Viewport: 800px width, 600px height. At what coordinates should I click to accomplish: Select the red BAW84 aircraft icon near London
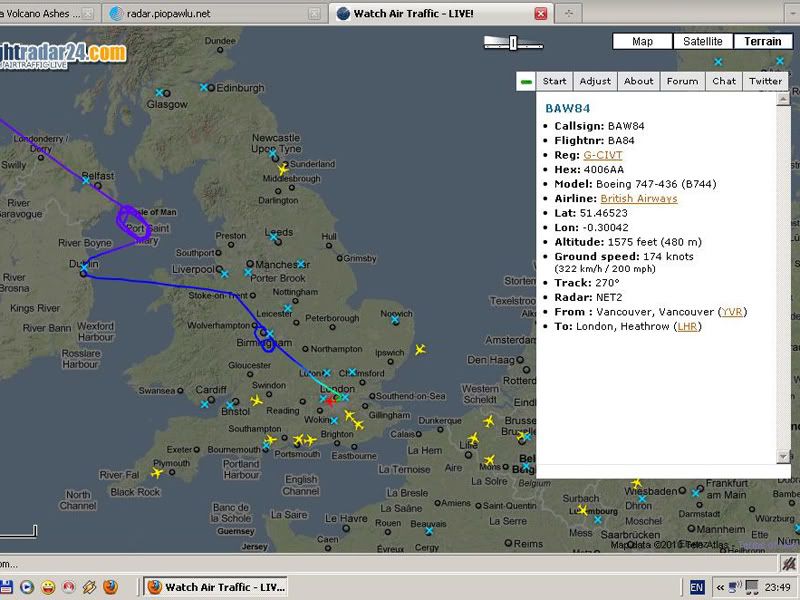[330, 402]
